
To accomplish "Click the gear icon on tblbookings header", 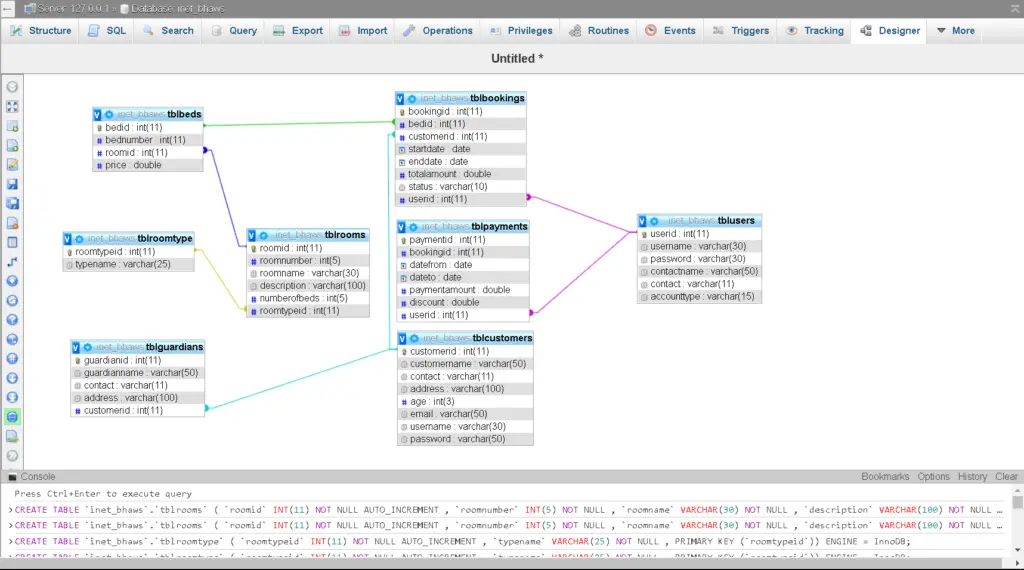I will coord(412,99).
